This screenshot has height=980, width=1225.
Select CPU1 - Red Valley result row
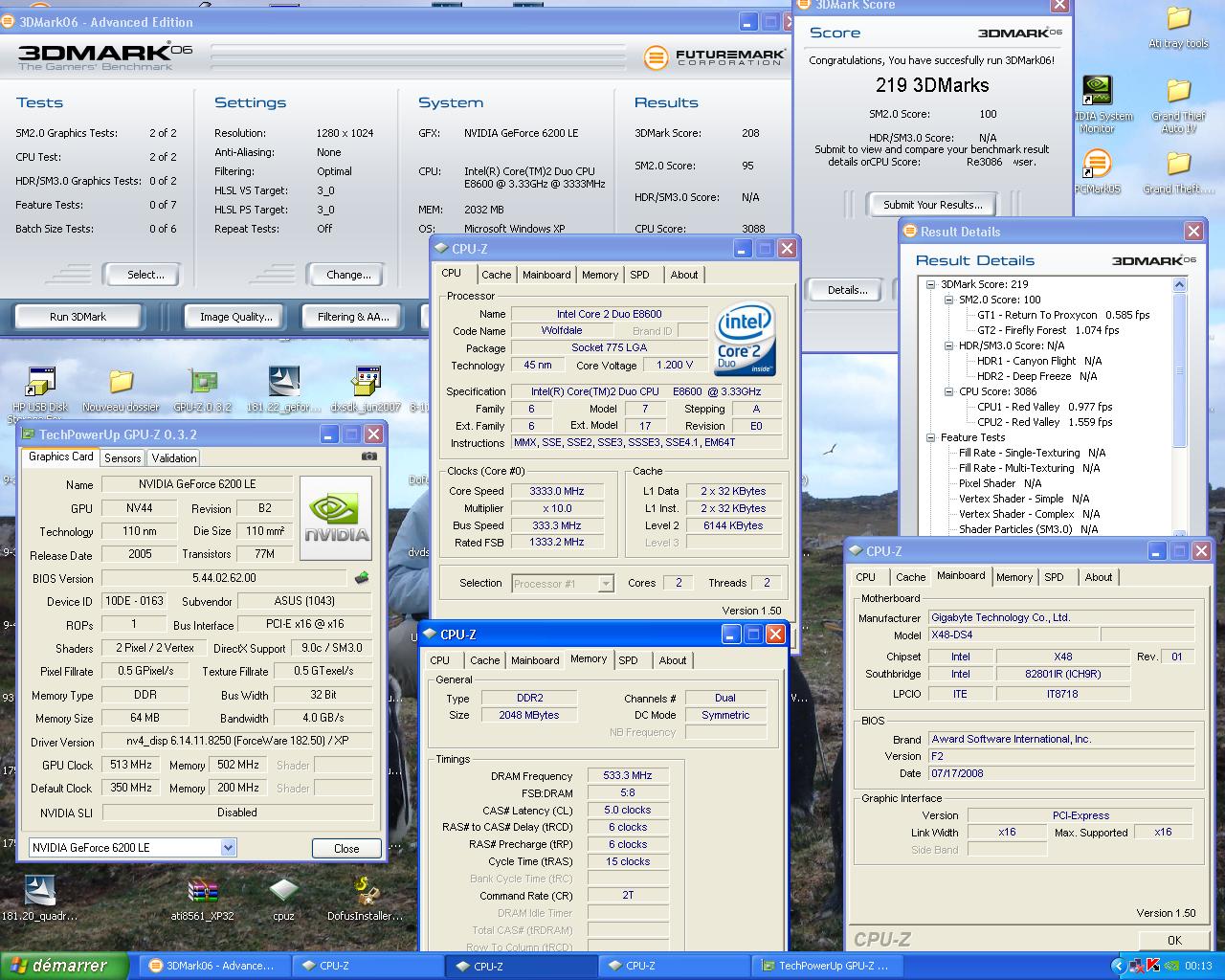(1044, 407)
